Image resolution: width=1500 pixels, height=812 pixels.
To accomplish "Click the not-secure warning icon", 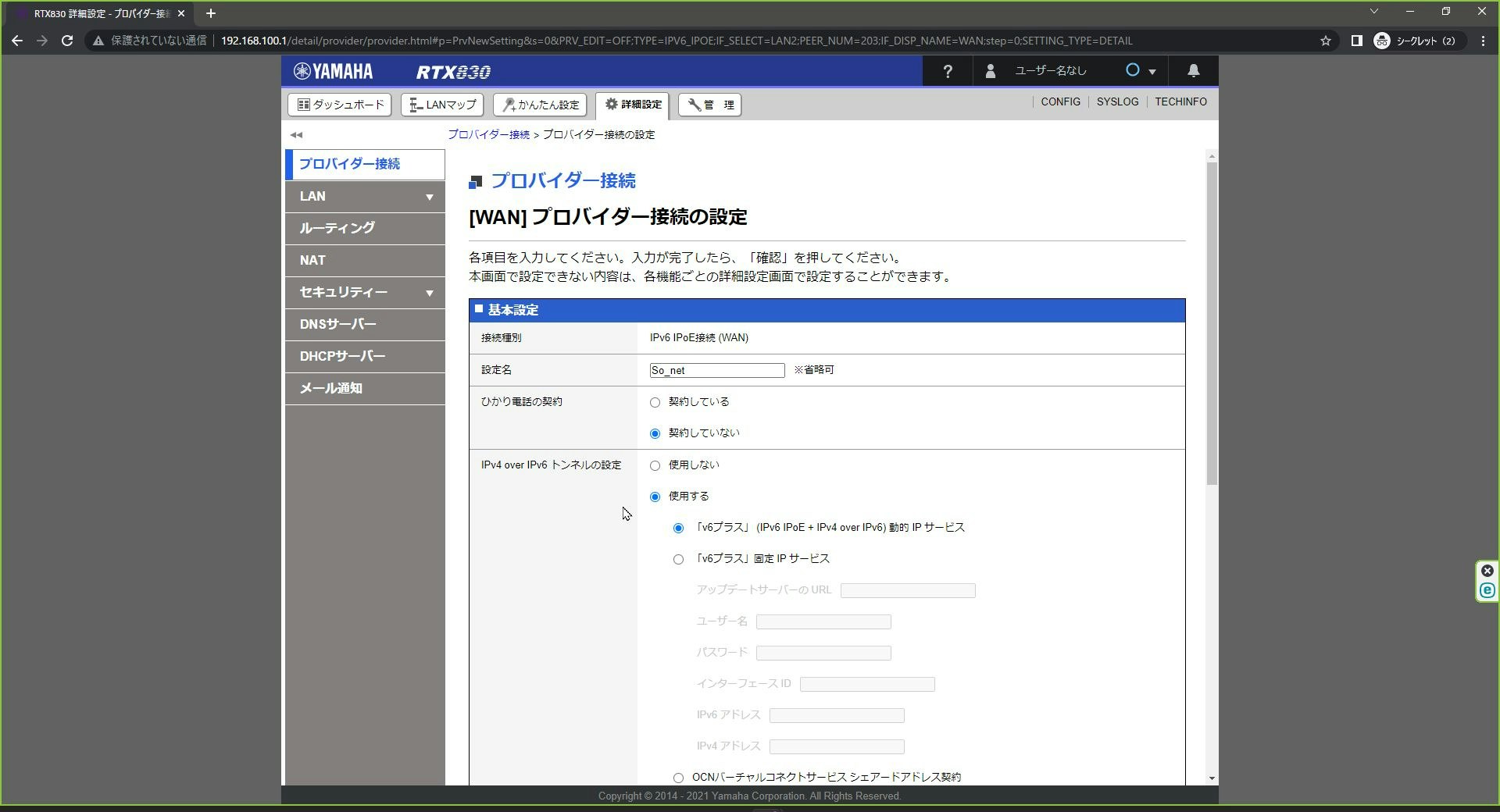I will 98,41.
